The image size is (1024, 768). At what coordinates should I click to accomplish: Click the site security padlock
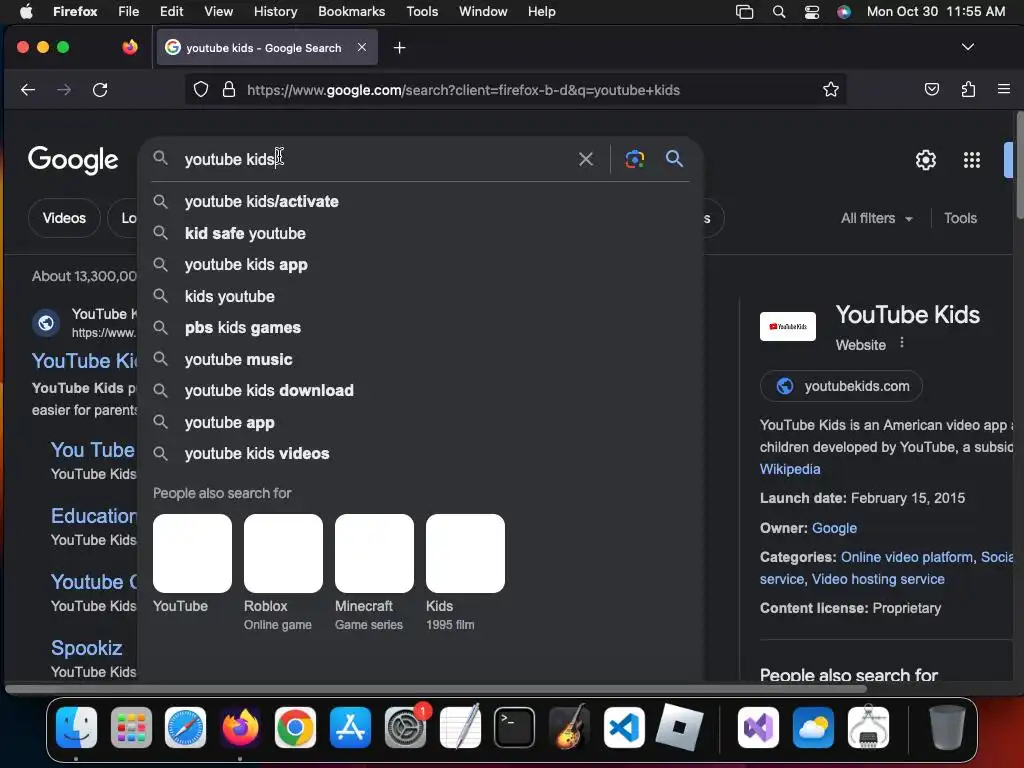coord(229,89)
